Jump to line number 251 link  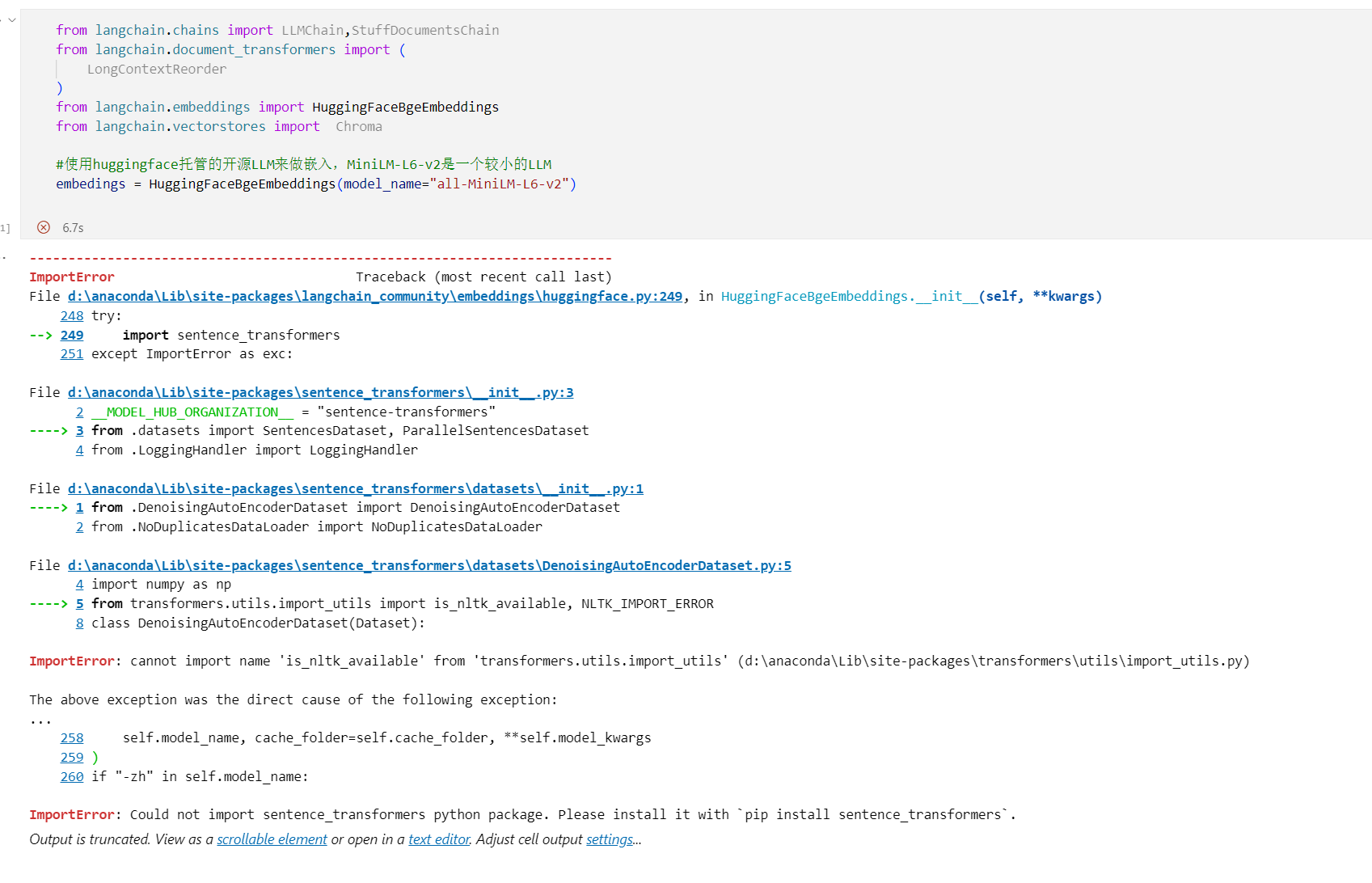click(72, 353)
